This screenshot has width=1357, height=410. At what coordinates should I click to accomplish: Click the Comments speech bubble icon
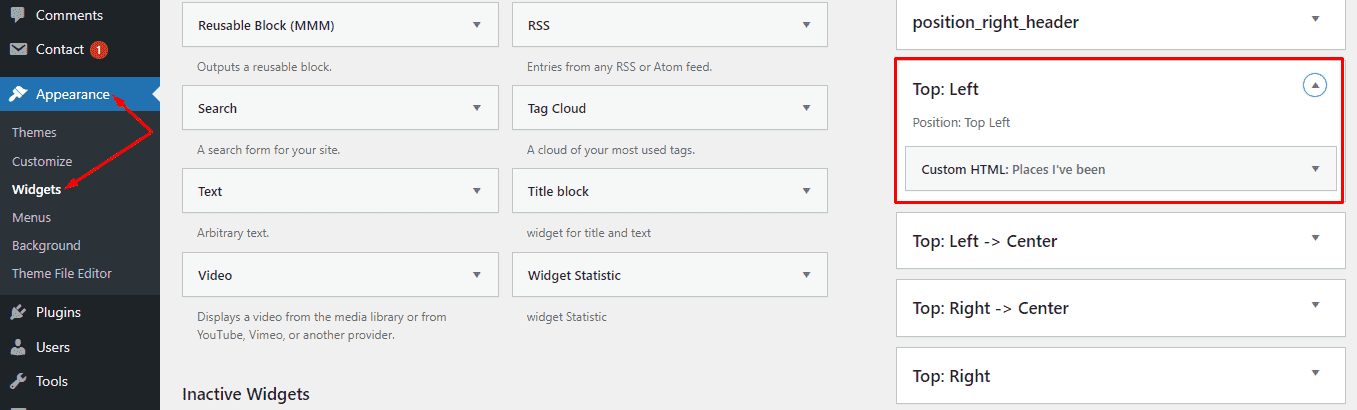[x=18, y=15]
